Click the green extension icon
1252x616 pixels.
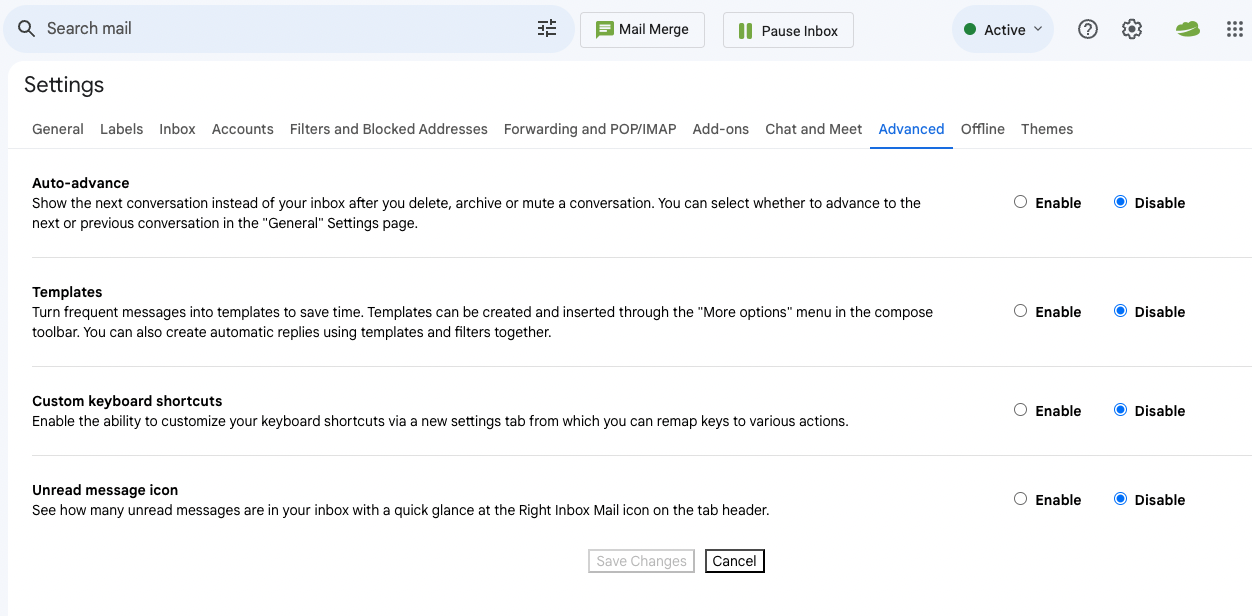[1187, 30]
